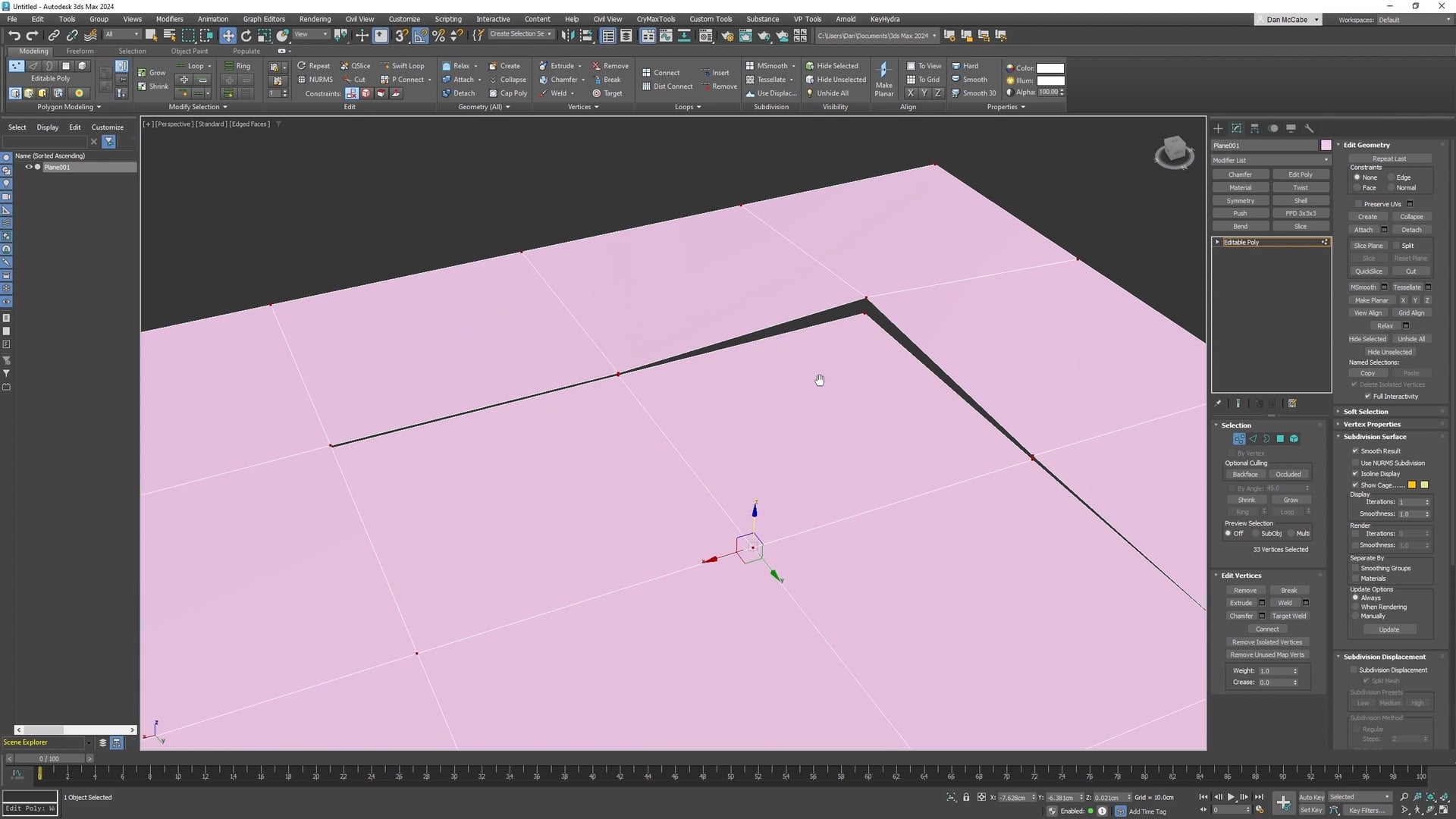Enable the Preserve UVs checkbox
Screen dimensions: 1456x819
1359,204
